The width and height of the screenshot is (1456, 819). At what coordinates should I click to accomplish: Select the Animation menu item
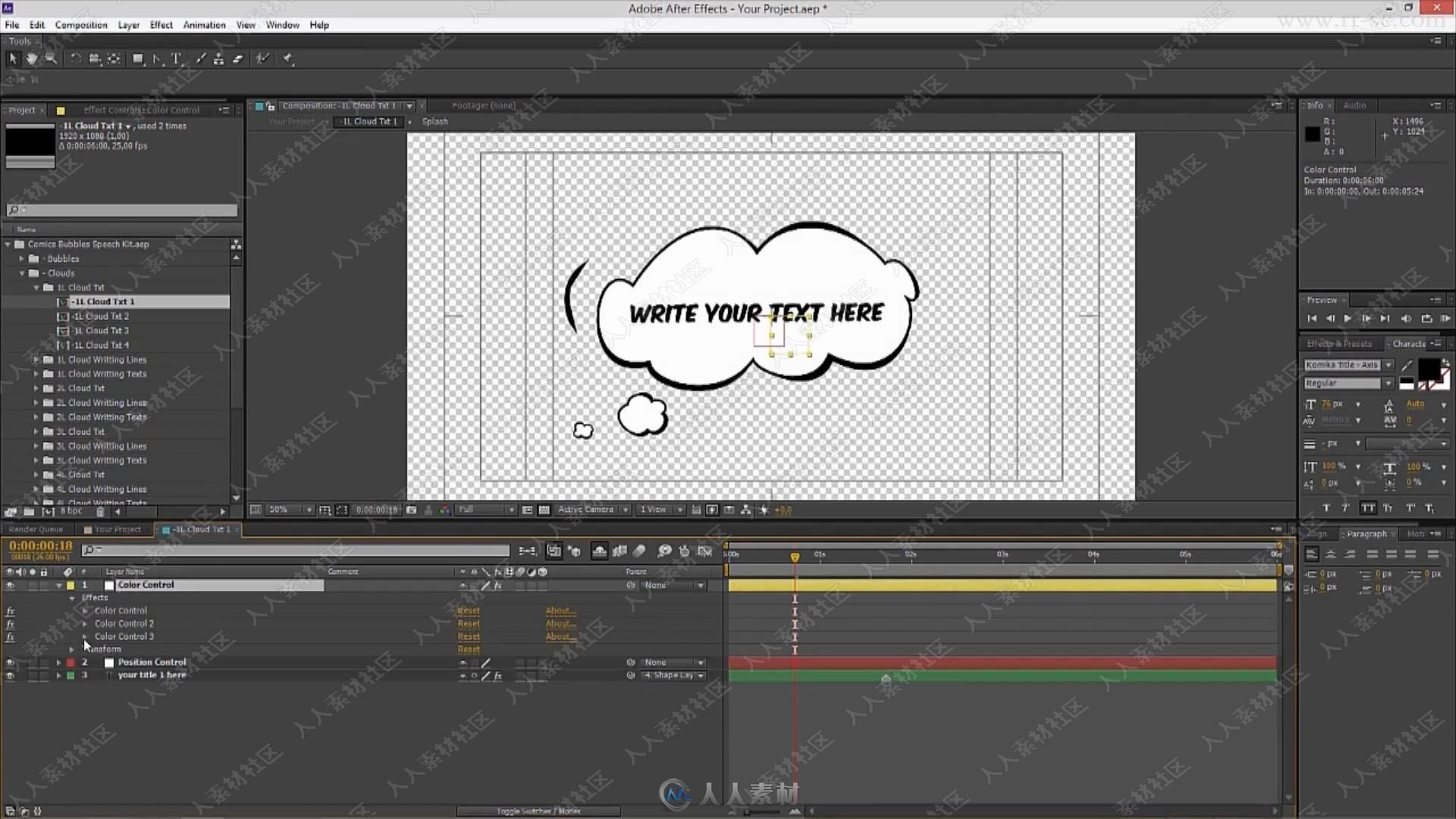pos(204,25)
